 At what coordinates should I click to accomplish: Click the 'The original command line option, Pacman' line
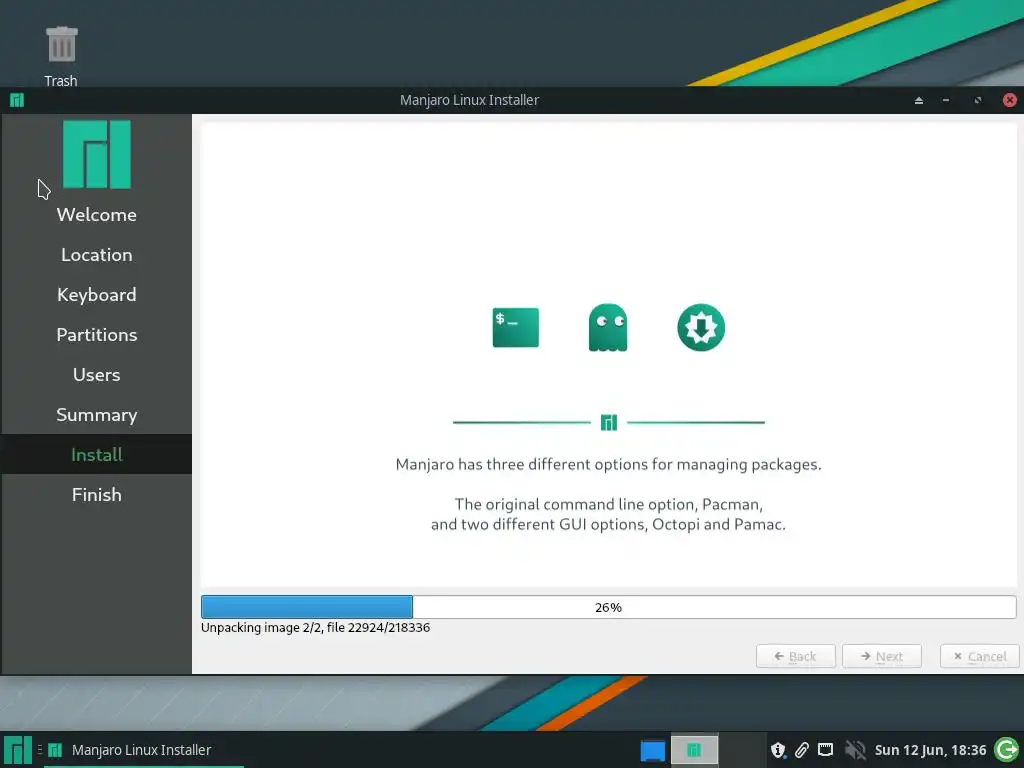pyautogui.click(x=609, y=504)
